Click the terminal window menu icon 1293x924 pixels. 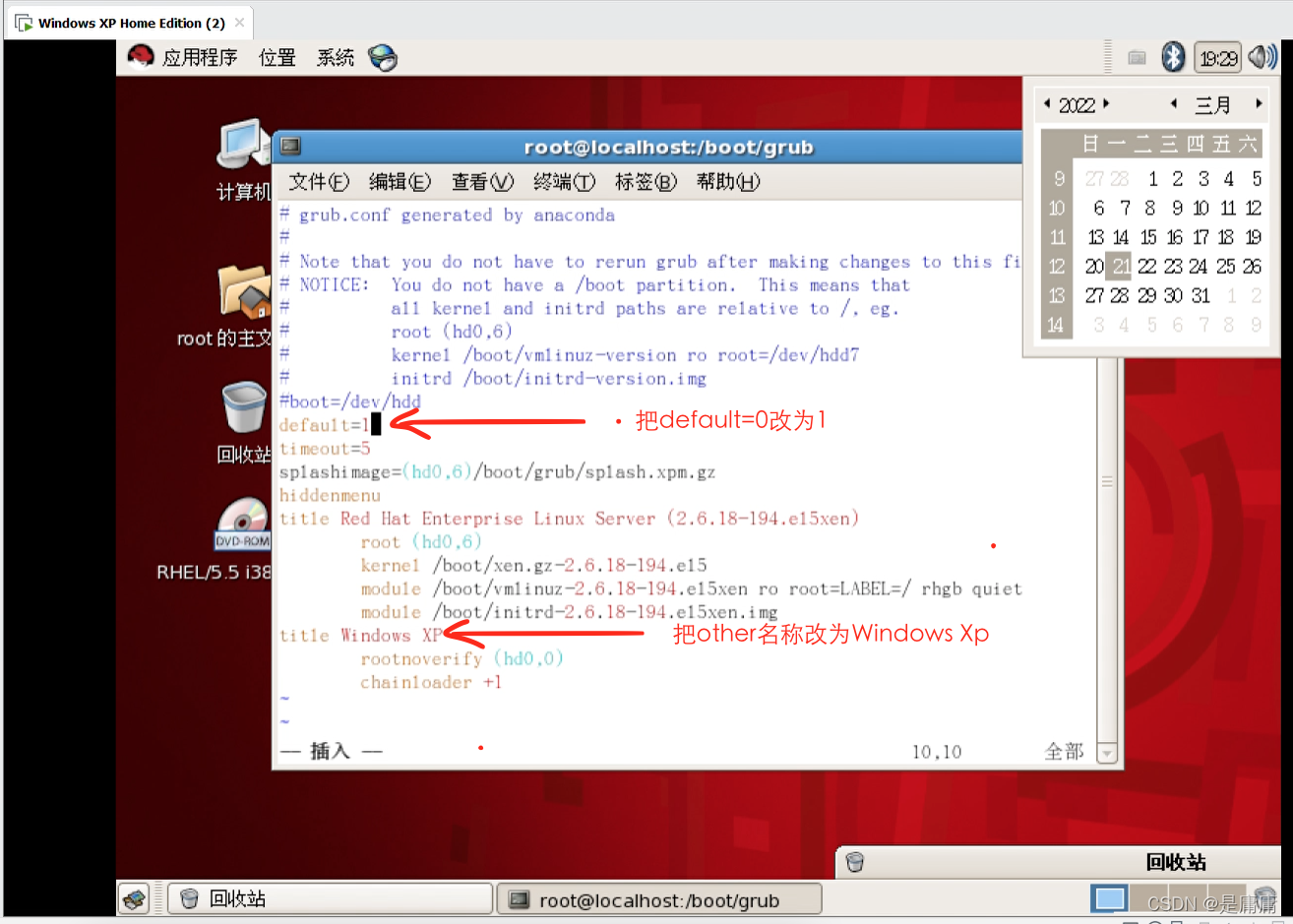[x=290, y=147]
